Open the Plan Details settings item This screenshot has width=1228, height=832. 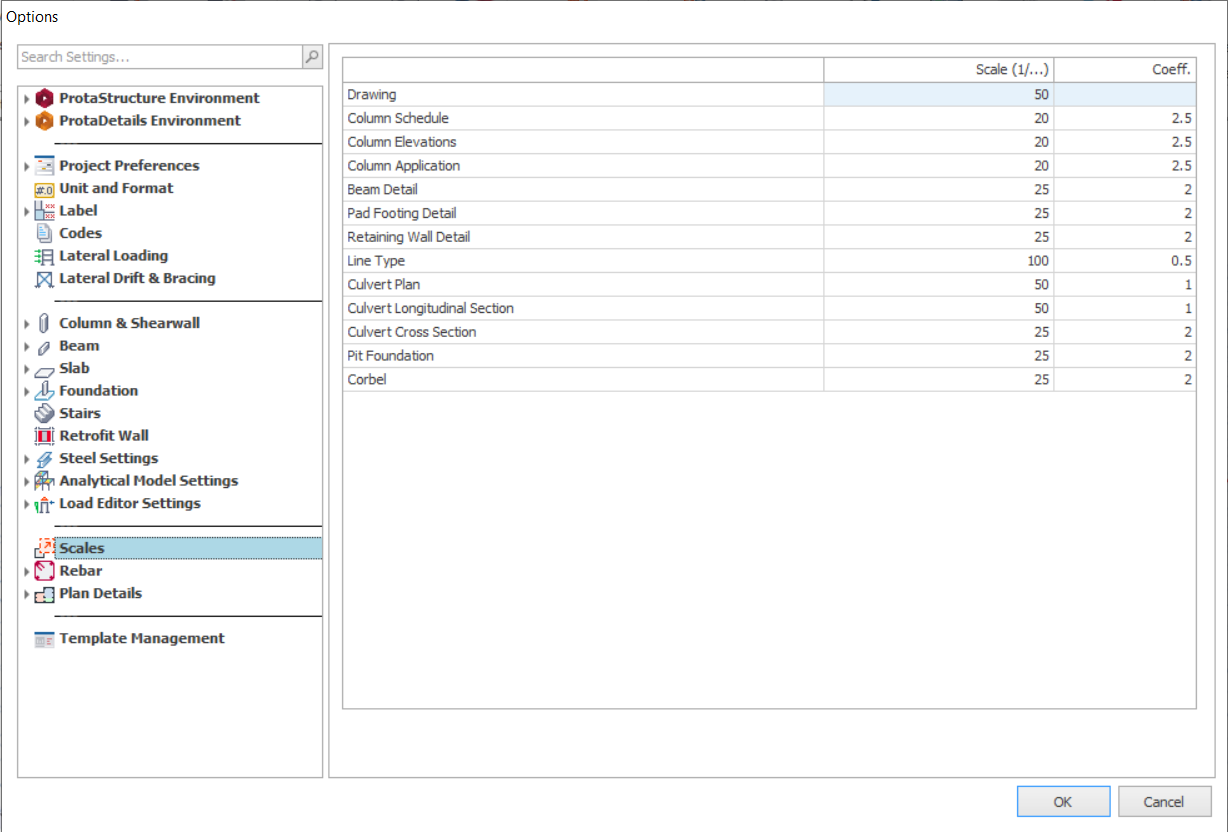pos(100,593)
